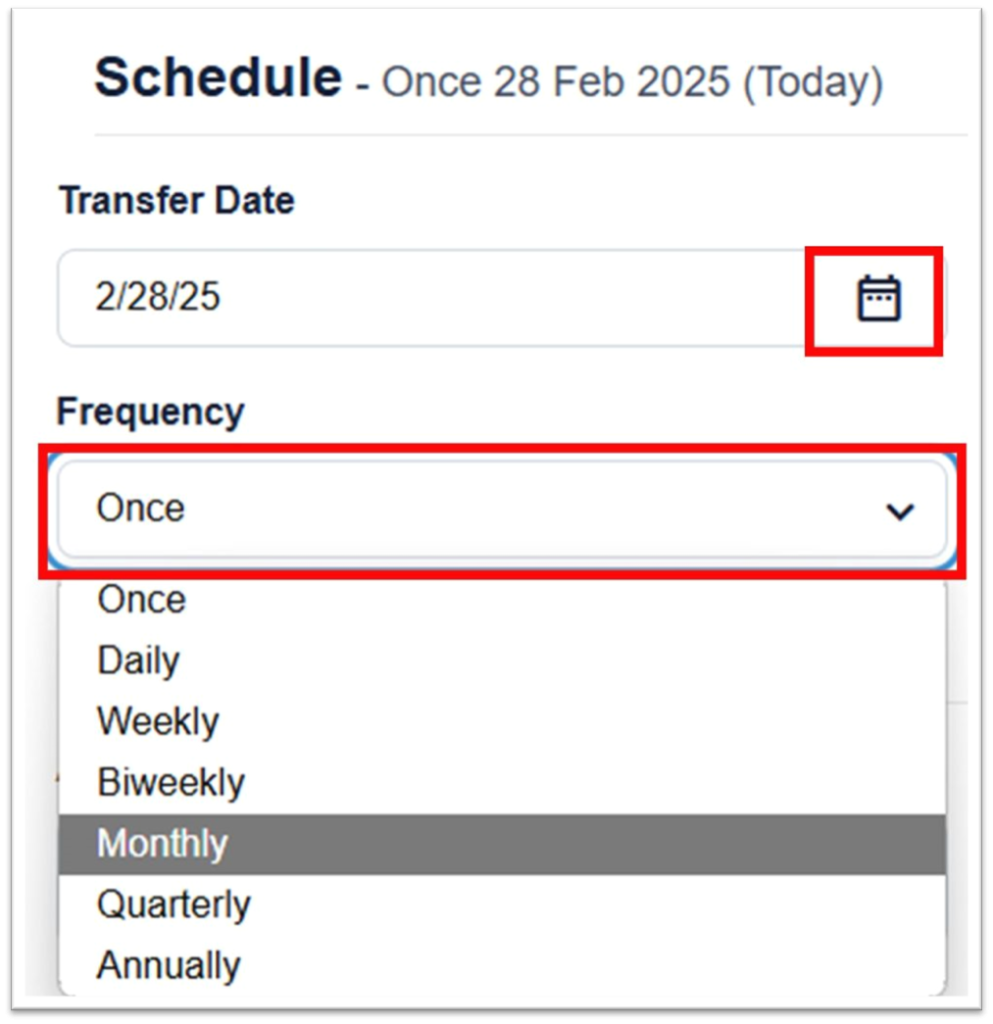Open the Transfer Date calendar picker icon
The image size is (993, 1024).
tap(878, 299)
